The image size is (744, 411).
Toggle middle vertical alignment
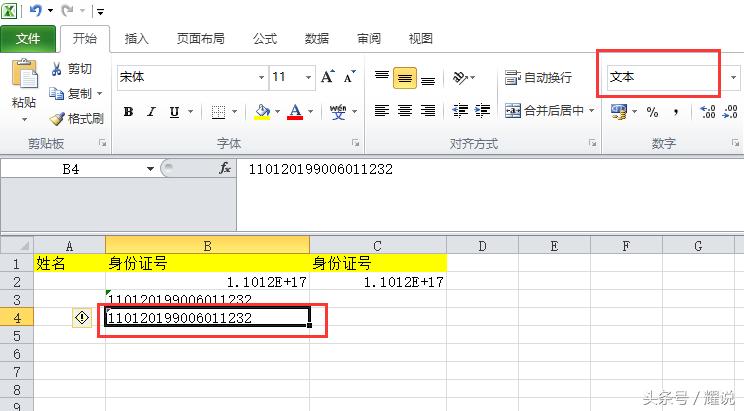pyautogui.click(x=405, y=78)
